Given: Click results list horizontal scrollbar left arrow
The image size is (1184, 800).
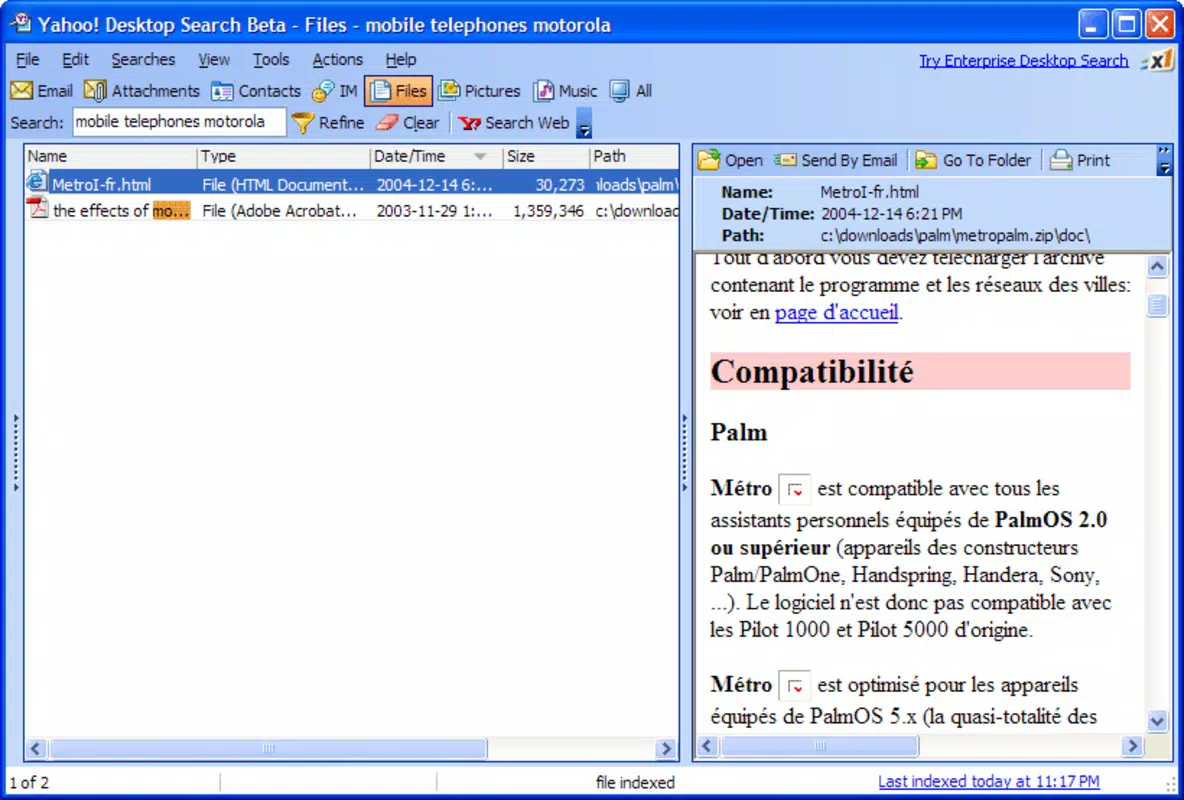Looking at the screenshot, I should (35, 749).
